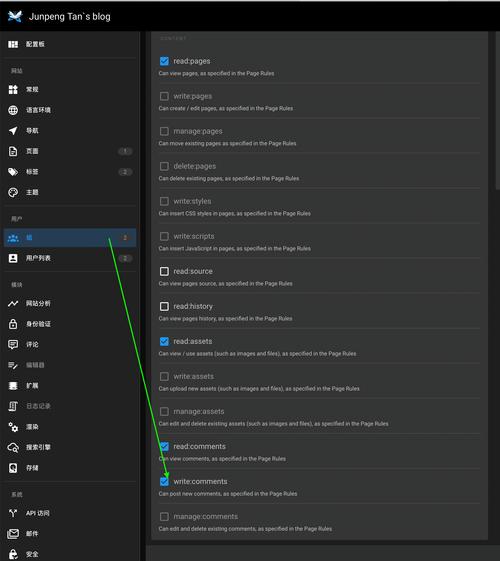500x561 pixels.
Task: Click the 身份验证 lock icon
Action: 13,324
